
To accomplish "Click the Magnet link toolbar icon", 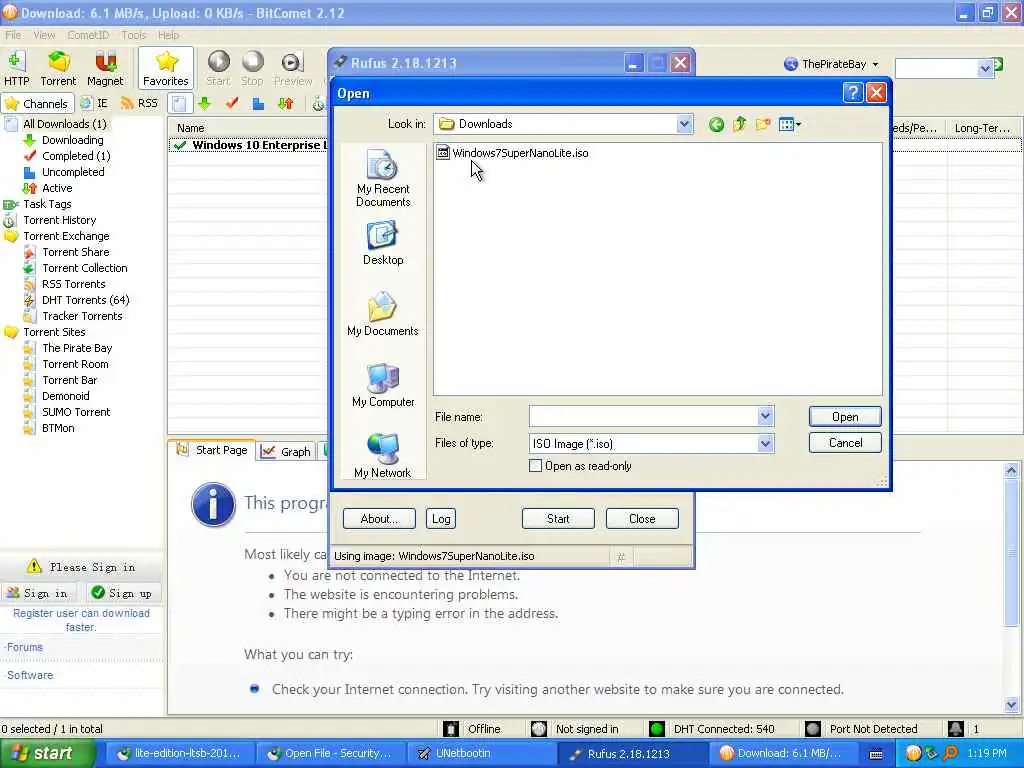I will [104, 69].
